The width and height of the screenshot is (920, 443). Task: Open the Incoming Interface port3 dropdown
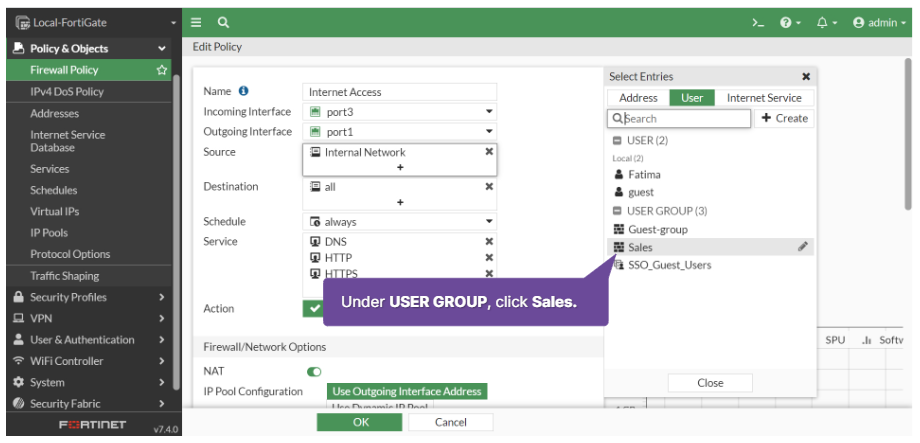(400, 112)
